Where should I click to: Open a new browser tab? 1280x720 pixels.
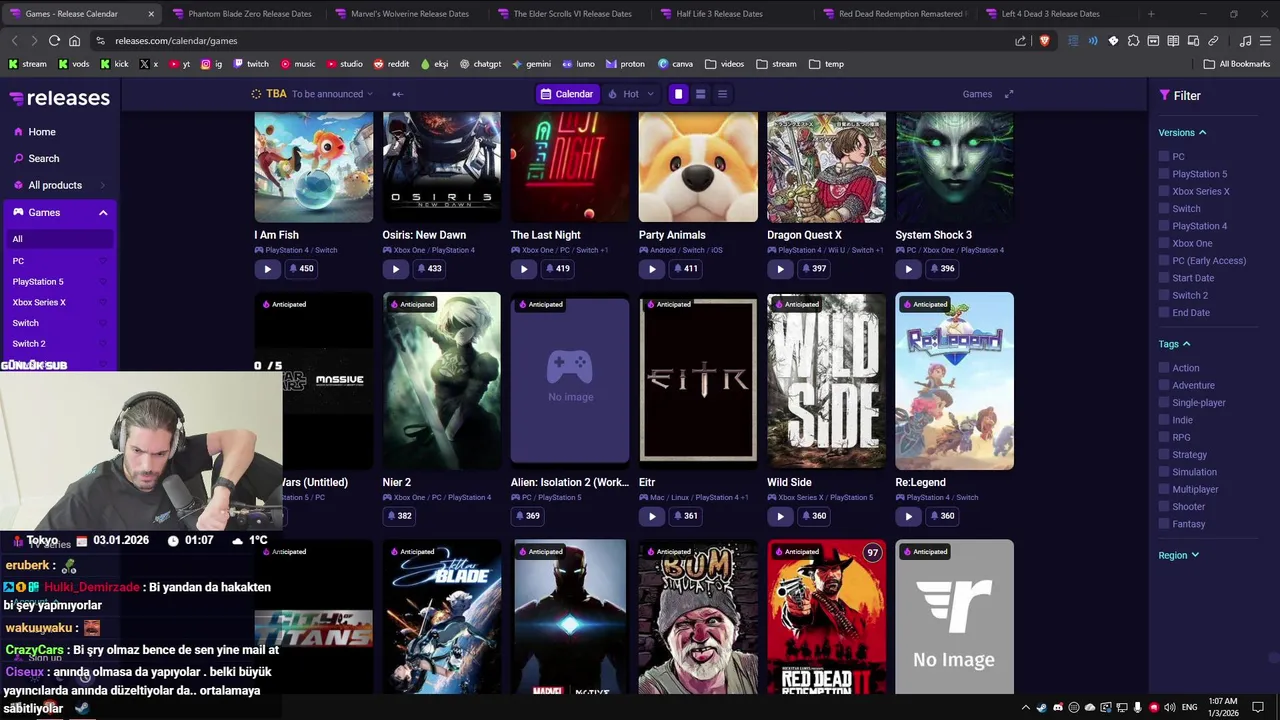coord(1151,14)
